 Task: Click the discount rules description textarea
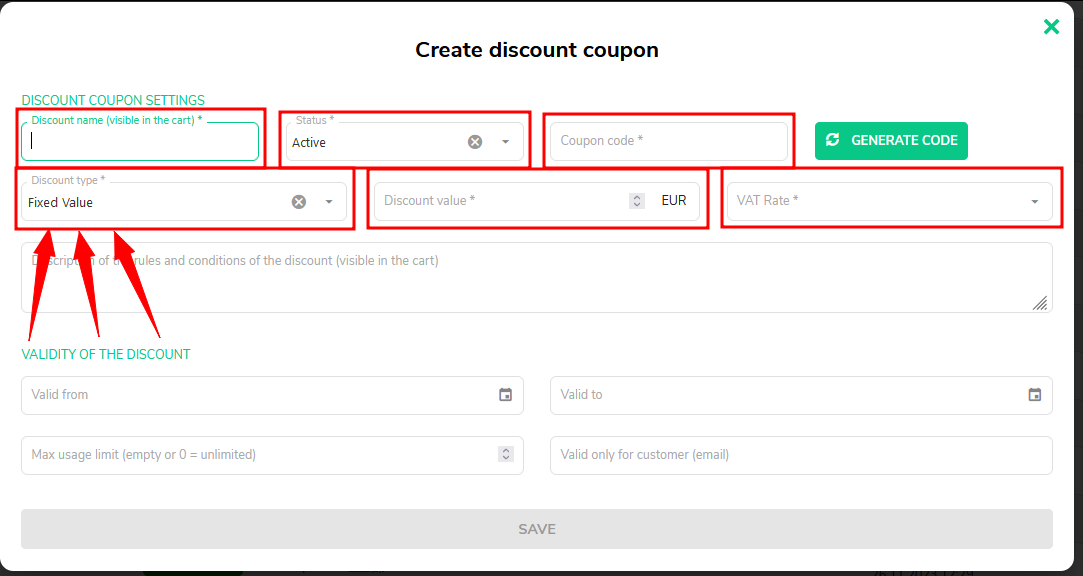click(537, 277)
